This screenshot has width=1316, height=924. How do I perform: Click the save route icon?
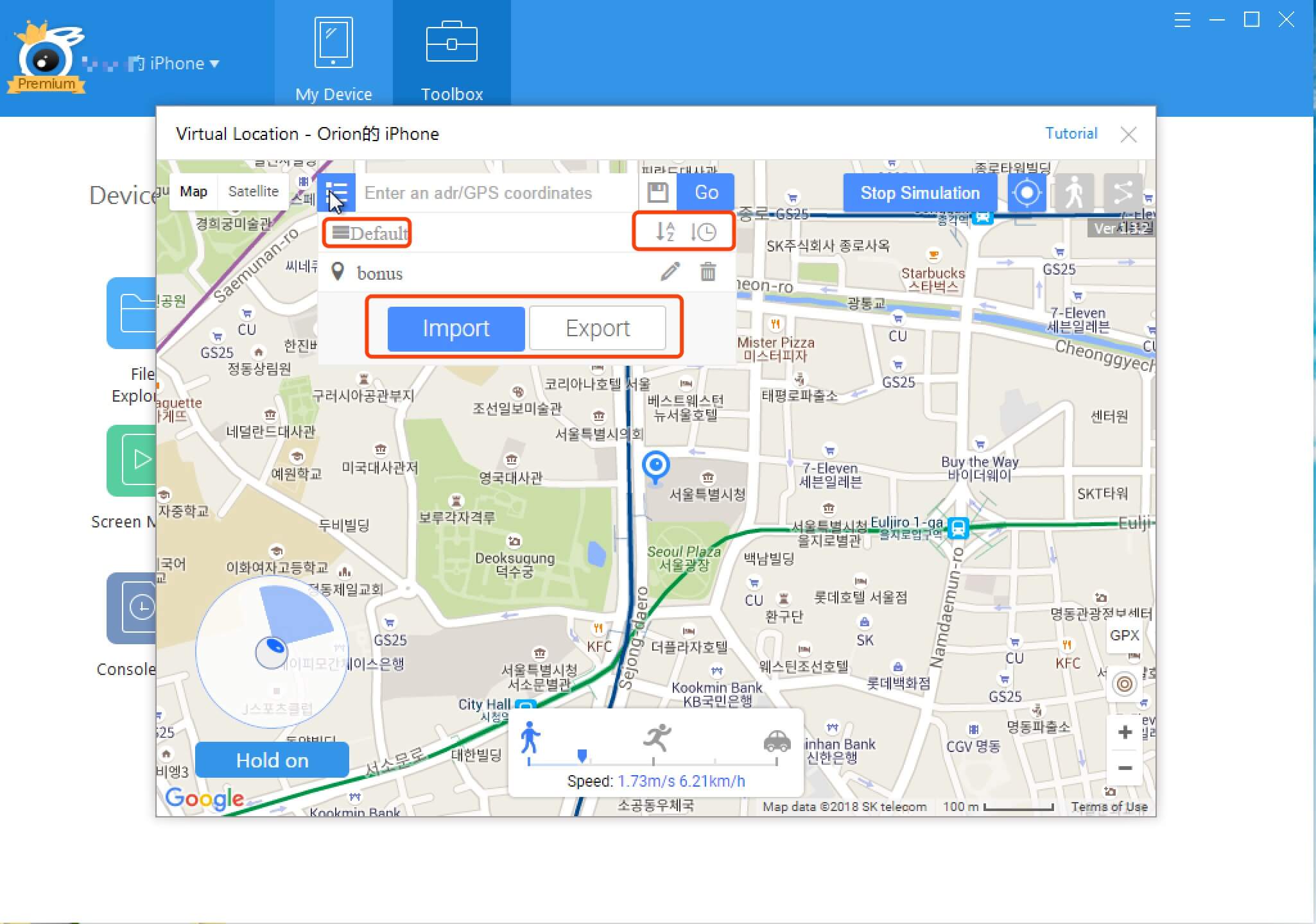[x=656, y=192]
